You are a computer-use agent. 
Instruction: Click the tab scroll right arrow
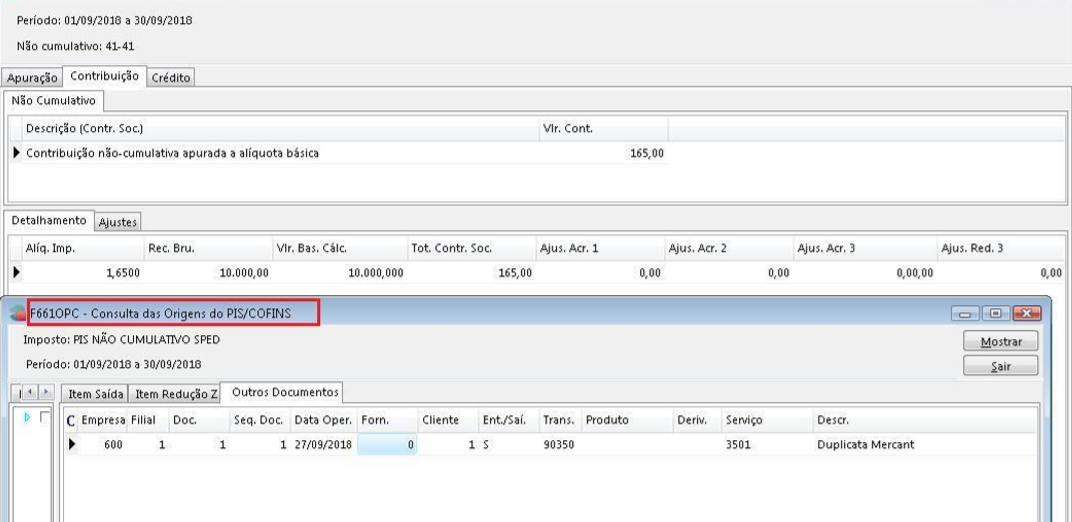[x=45, y=392]
